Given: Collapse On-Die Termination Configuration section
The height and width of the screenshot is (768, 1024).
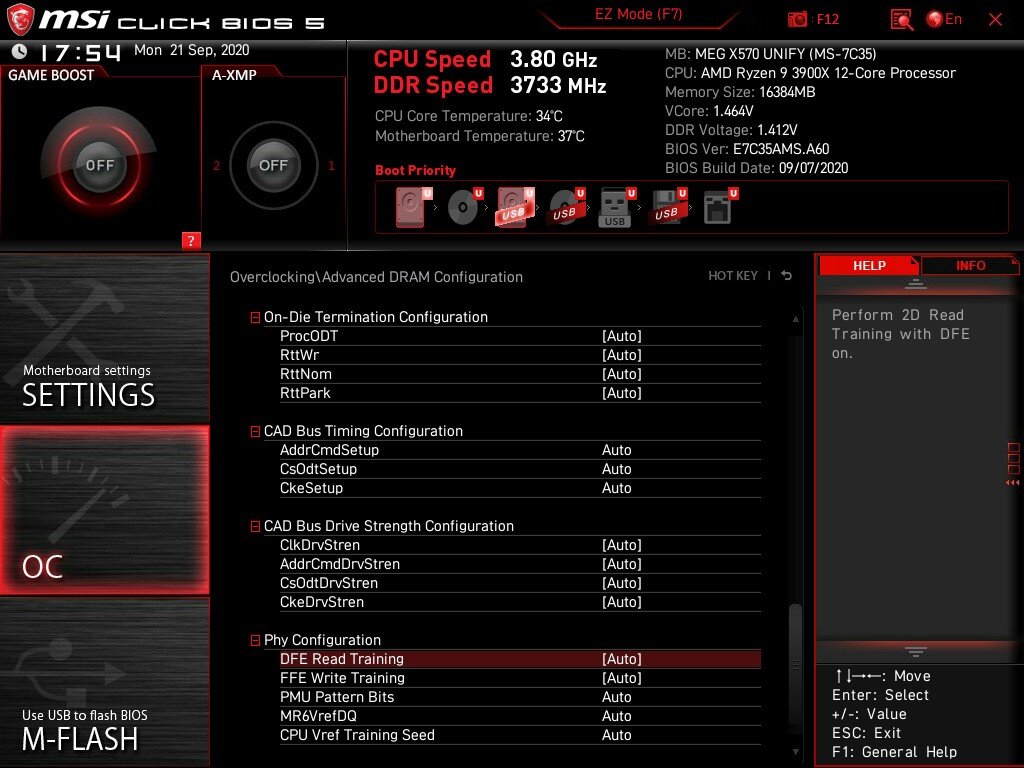Looking at the screenshot, I should (255, 317).
